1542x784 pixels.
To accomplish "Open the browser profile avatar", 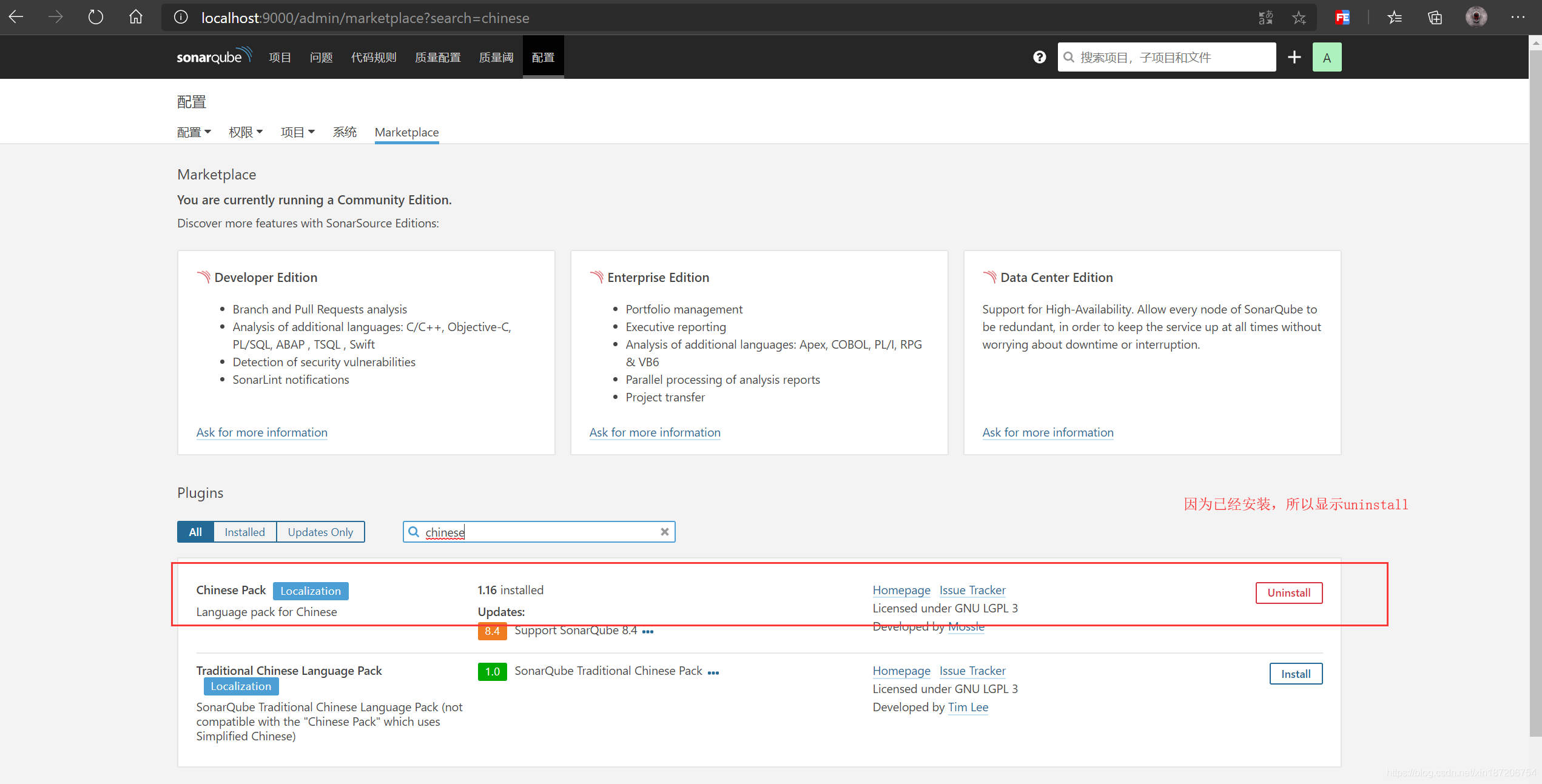I will pos(1476,18).
